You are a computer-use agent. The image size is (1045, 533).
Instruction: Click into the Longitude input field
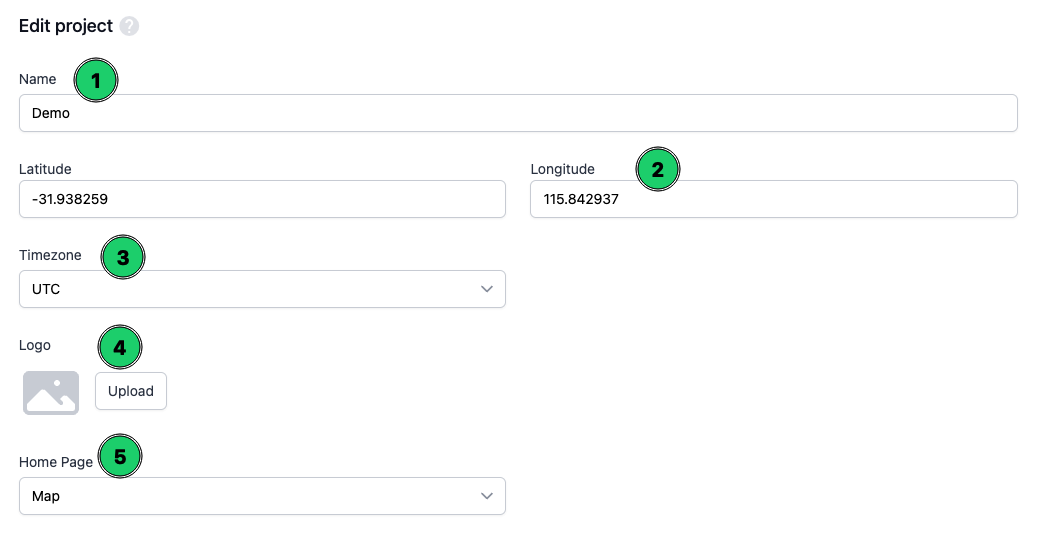(x=773, y=199)
